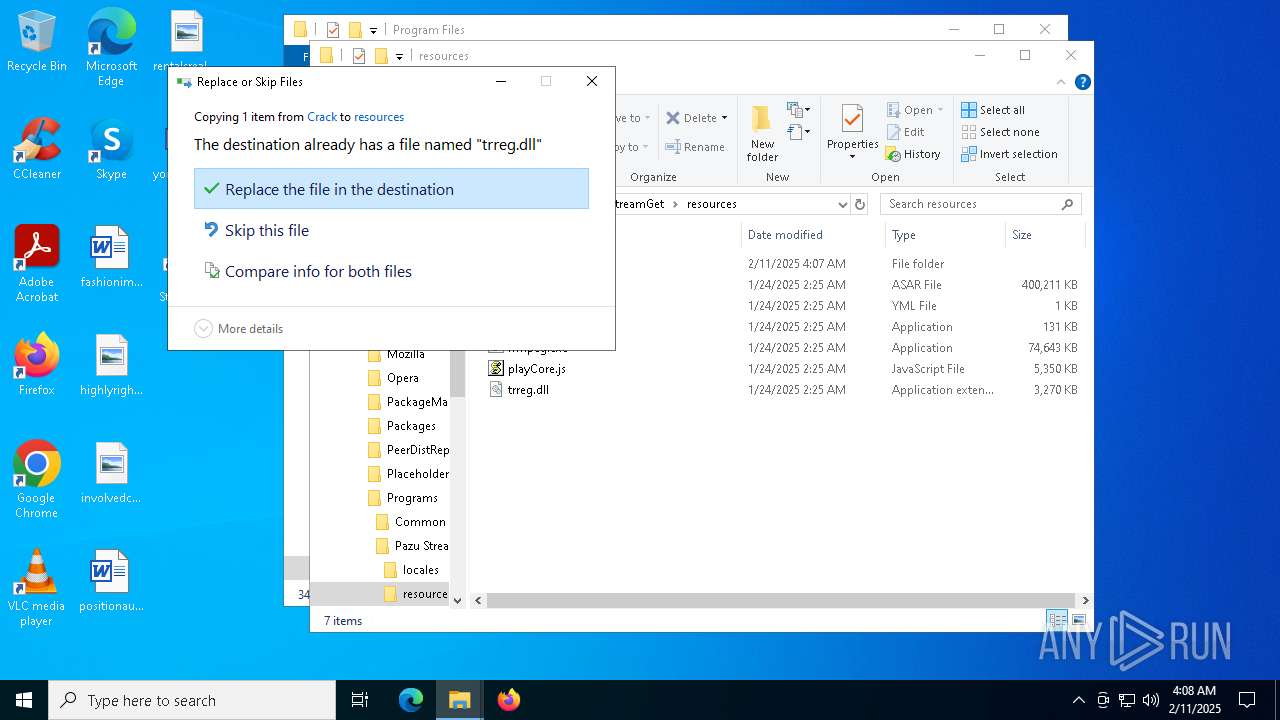
Task: Select the playCore.js file
Action: point(536,369)
